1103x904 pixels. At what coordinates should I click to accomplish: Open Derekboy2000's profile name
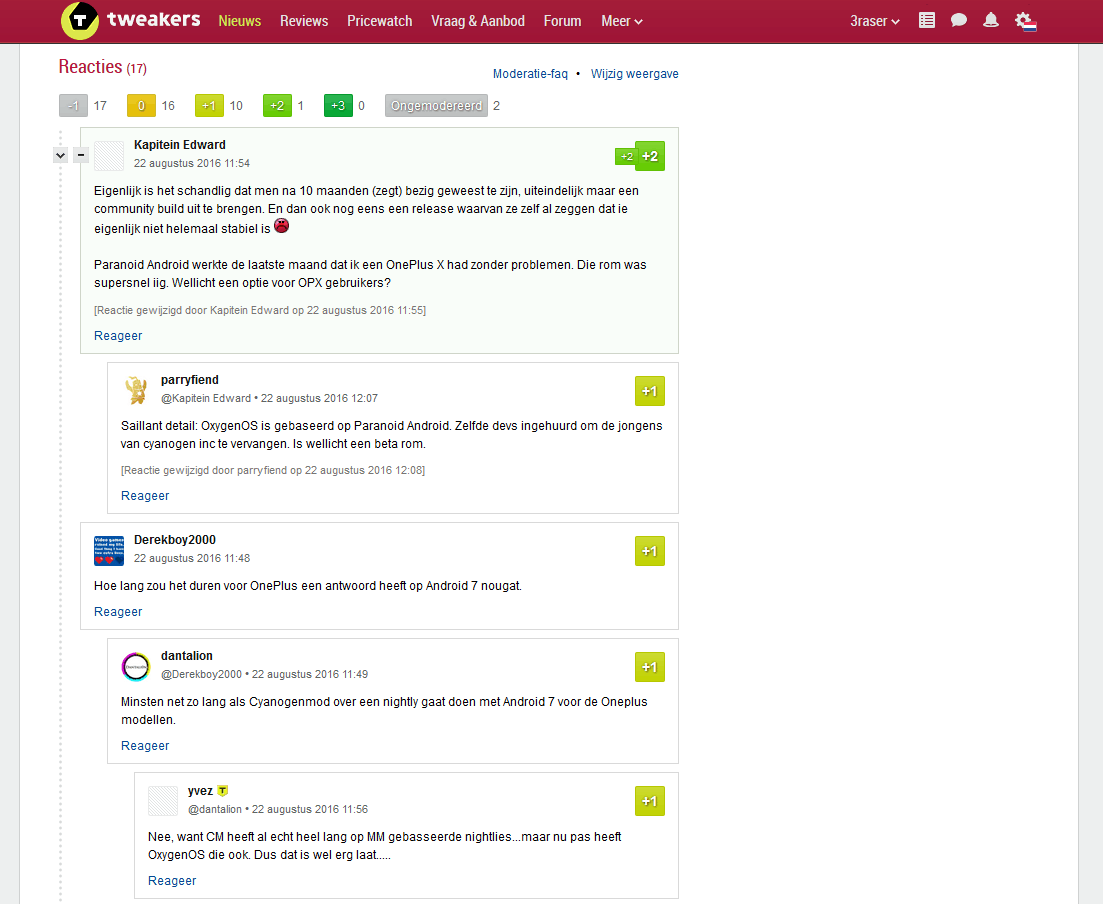coord(174,540)
